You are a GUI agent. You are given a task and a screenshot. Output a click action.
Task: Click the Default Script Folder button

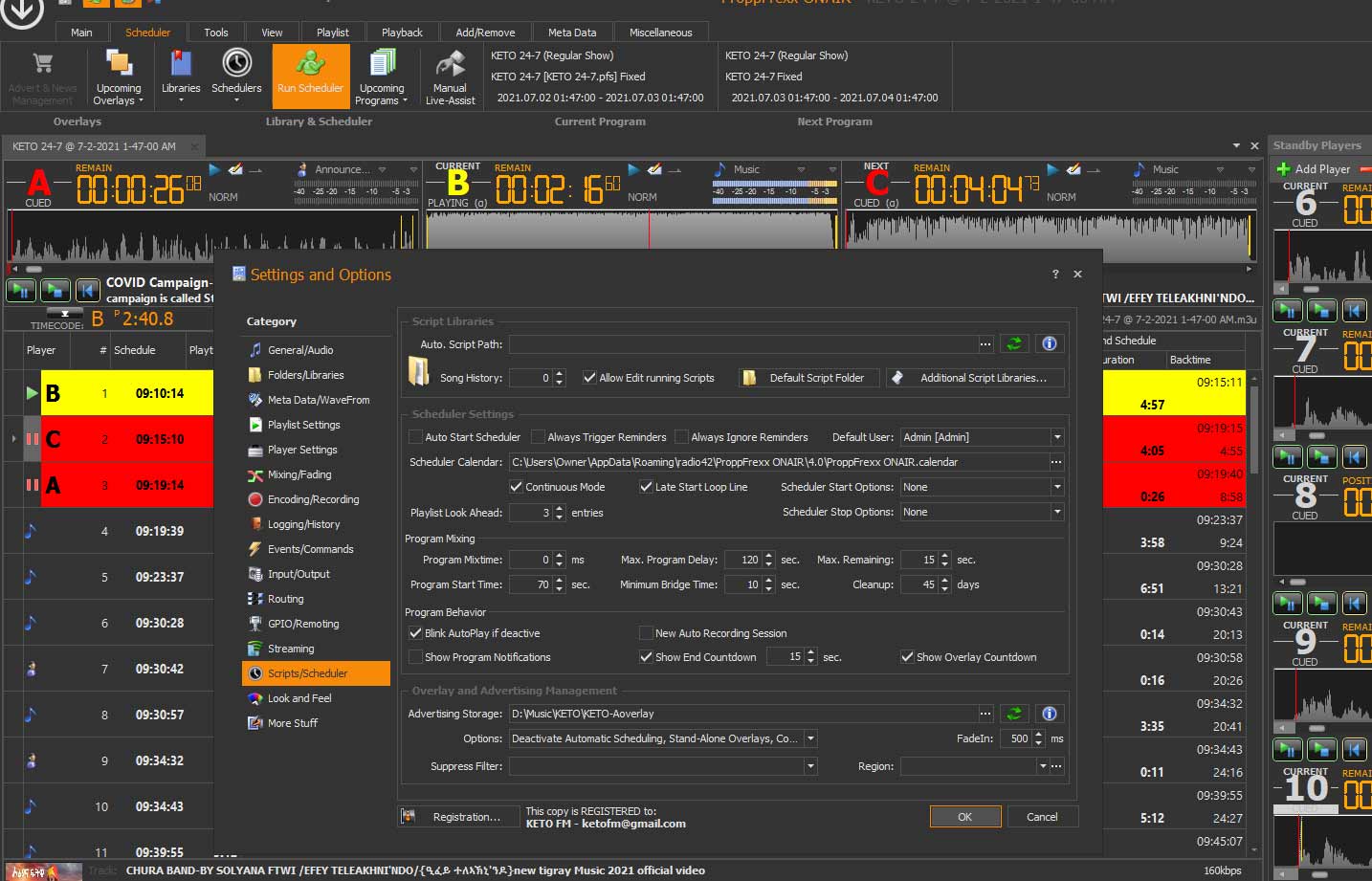tap(809, 378)
